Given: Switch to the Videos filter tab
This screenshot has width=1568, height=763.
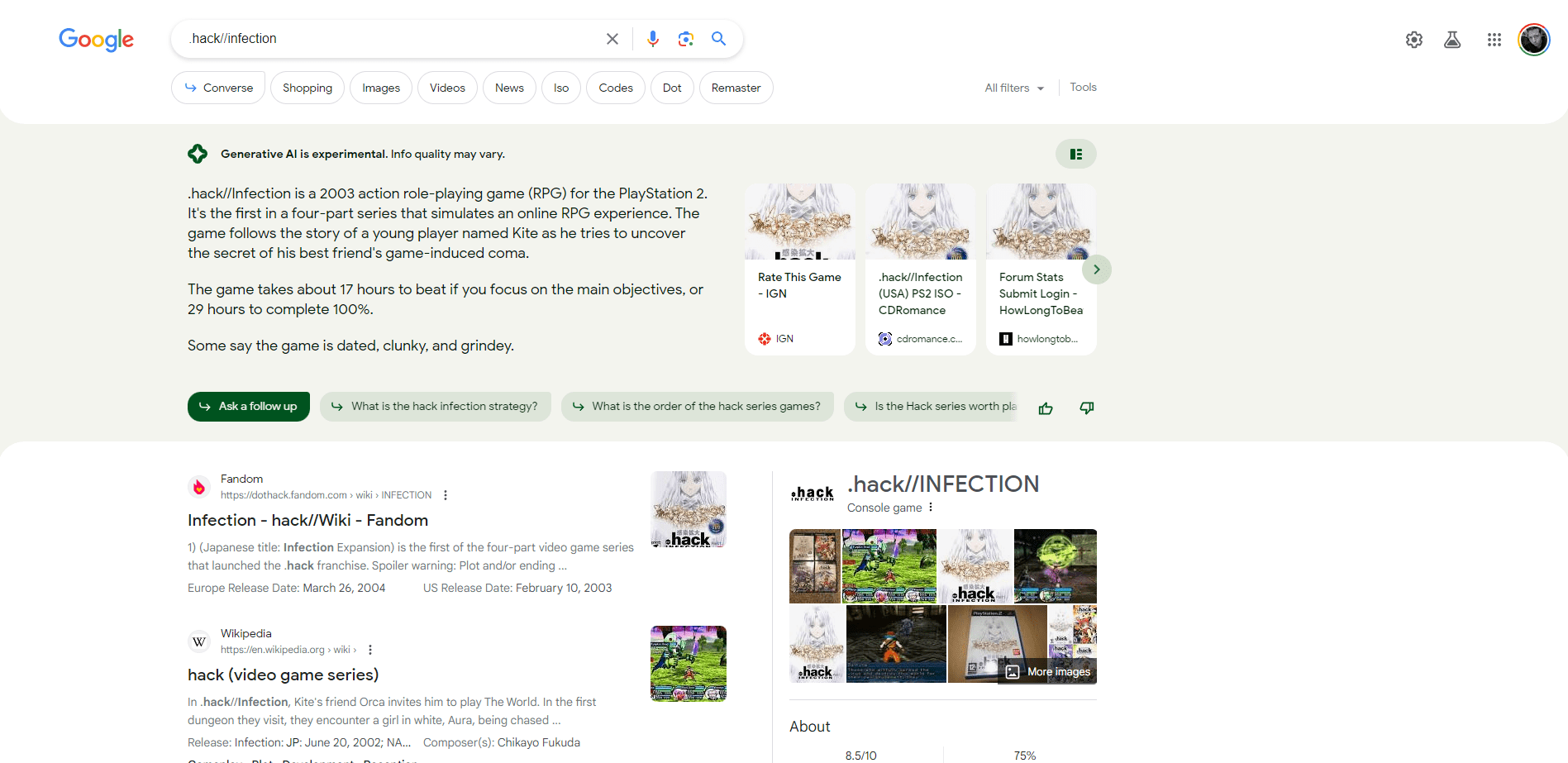Looking at the screenshot, I should [447, 87].
